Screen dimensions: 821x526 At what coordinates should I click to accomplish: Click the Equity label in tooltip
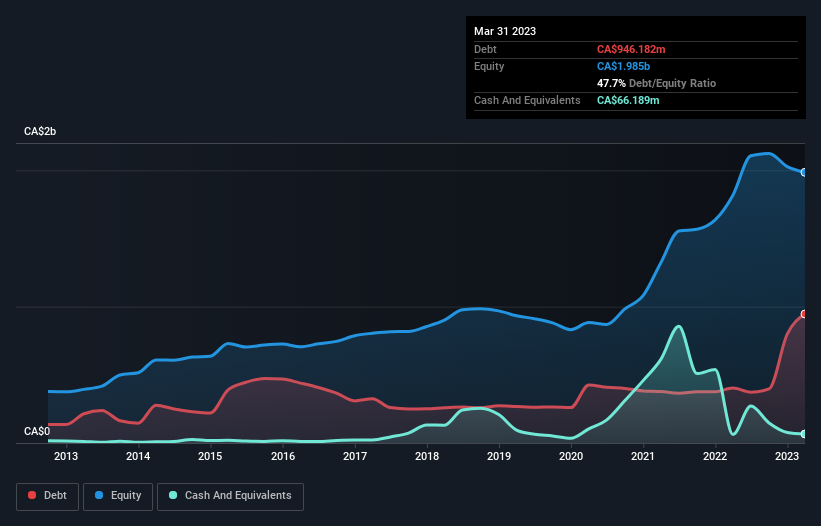489,66
